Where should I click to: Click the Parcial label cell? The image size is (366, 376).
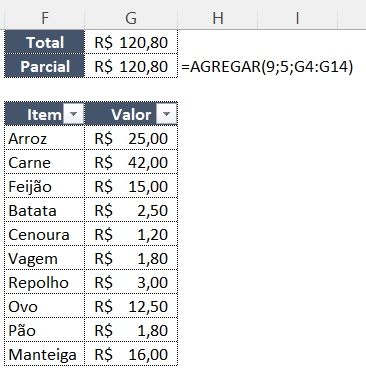[x=45, y=66]
